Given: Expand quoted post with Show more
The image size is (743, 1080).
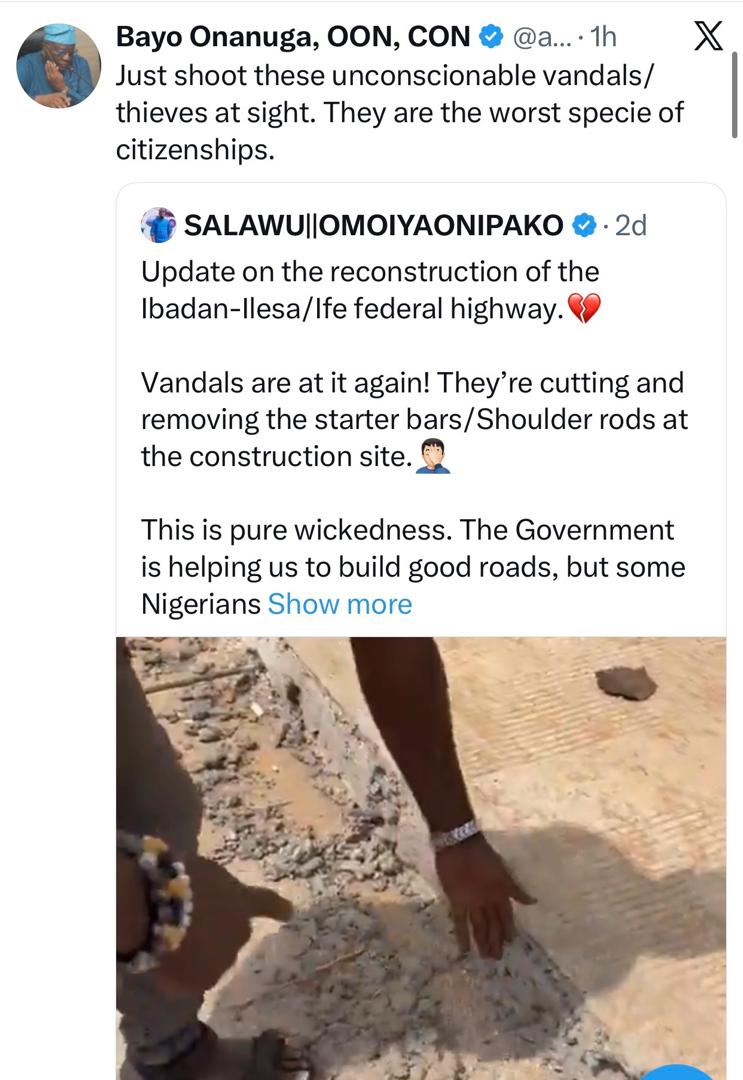Looking at the screenshot, I should tap(340, 604).
